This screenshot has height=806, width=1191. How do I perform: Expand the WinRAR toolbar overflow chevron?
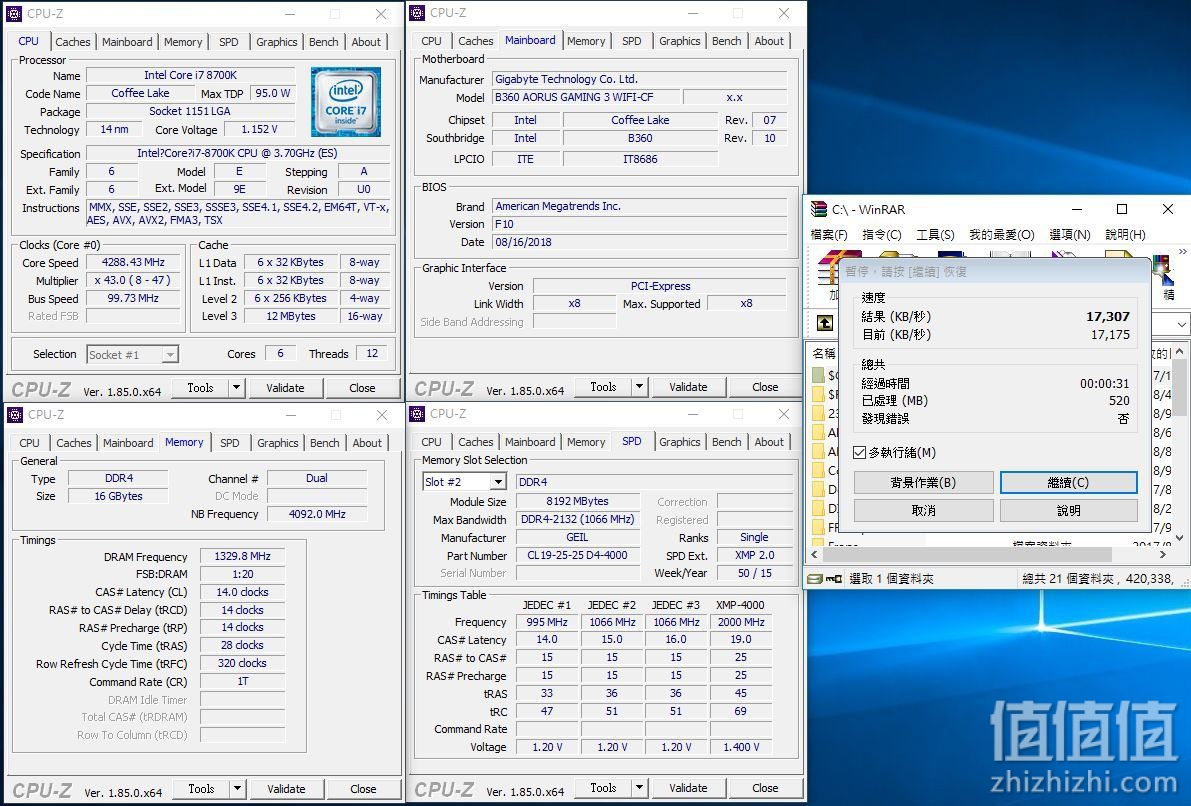(1183, 251)
